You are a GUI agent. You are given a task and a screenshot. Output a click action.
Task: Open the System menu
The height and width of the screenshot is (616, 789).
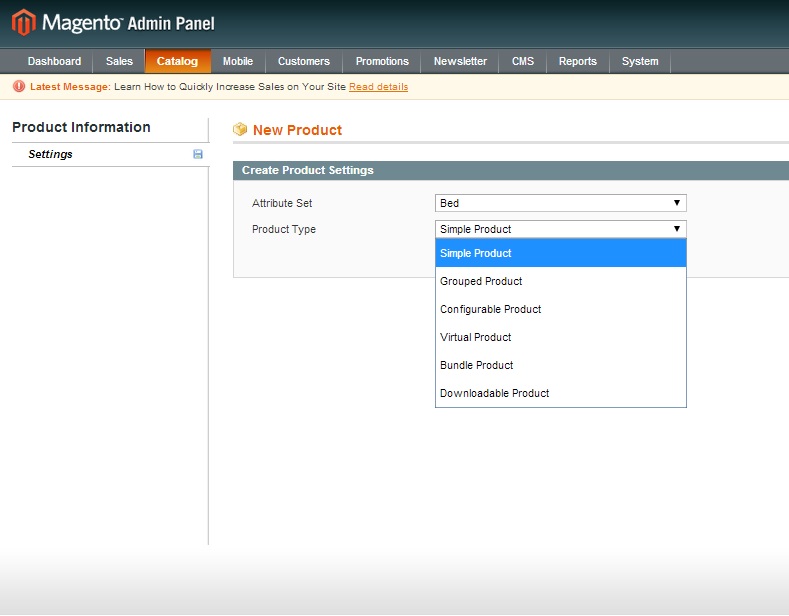pos(640,61)
